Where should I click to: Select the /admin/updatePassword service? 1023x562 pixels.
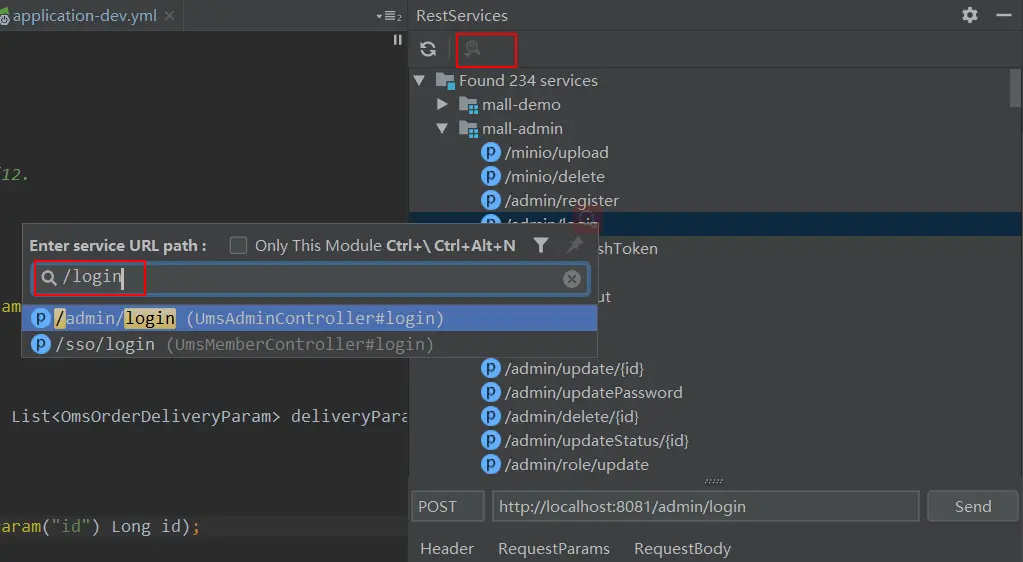pos(593,393)
